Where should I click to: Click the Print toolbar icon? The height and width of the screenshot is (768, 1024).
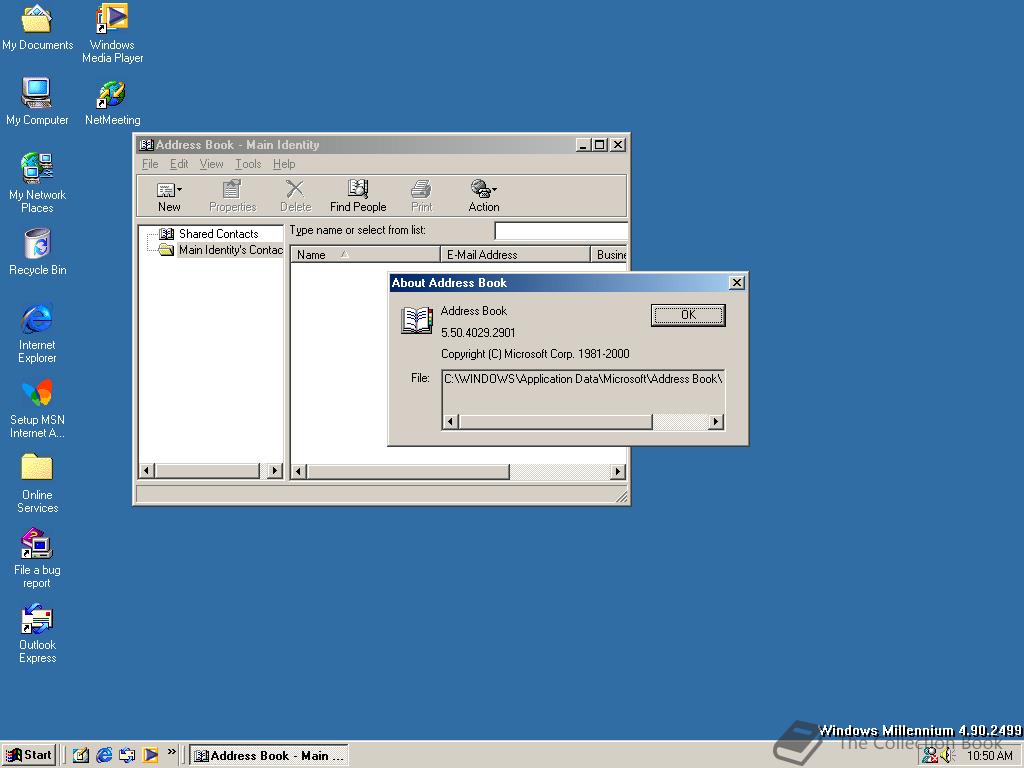[421, 196]
